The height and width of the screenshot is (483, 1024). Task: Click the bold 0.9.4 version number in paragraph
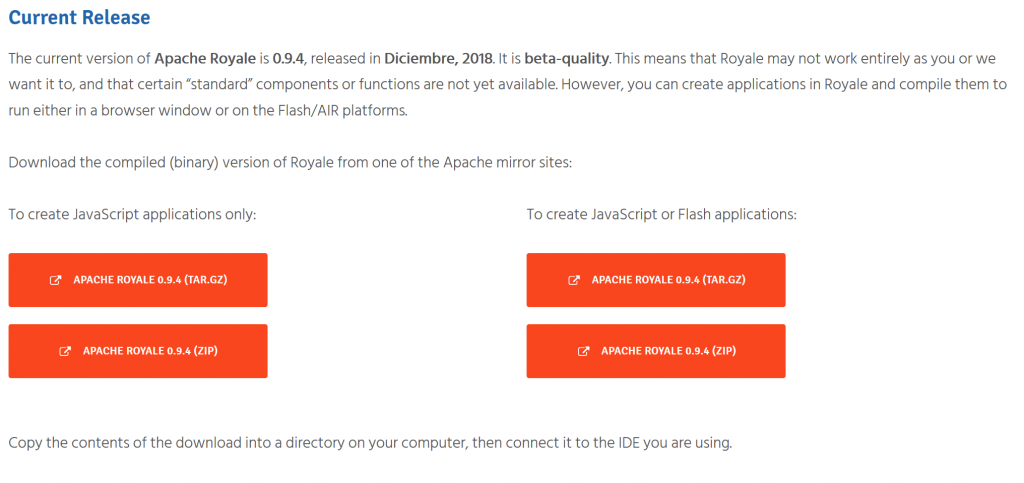(x=289, y=57)
